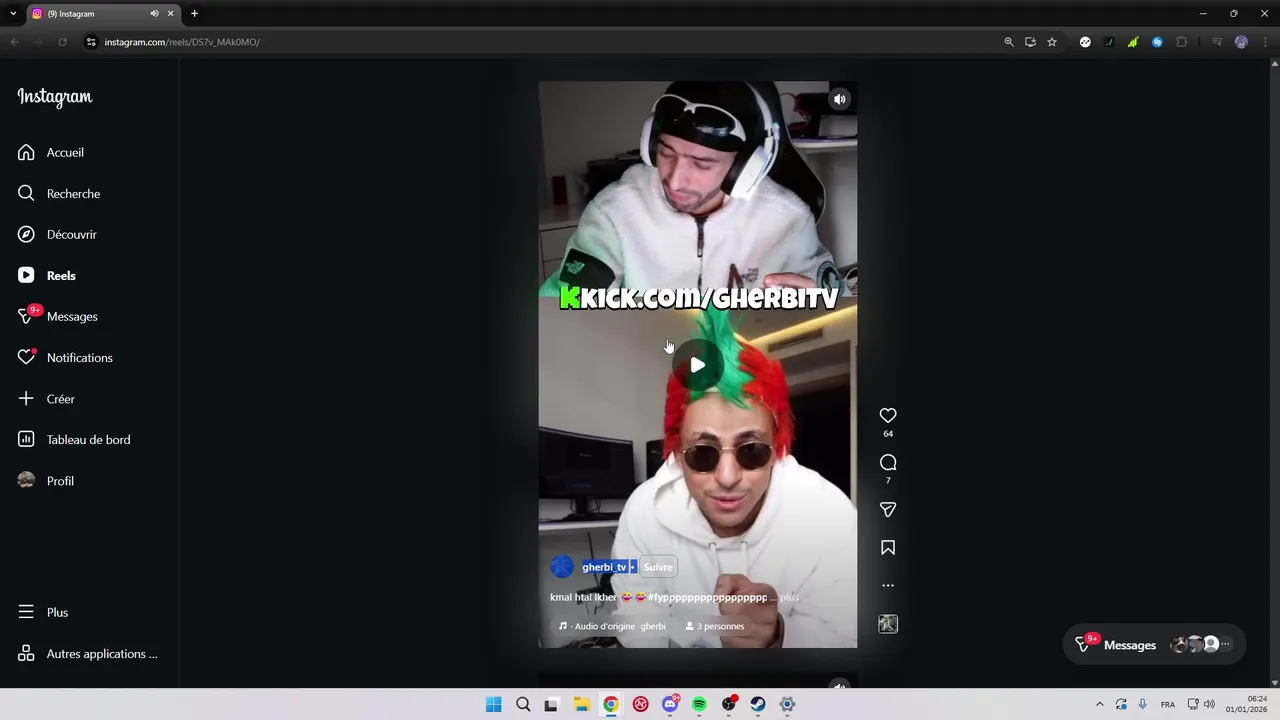
Task: Open Autres applications menu
Action: [88, 653]
